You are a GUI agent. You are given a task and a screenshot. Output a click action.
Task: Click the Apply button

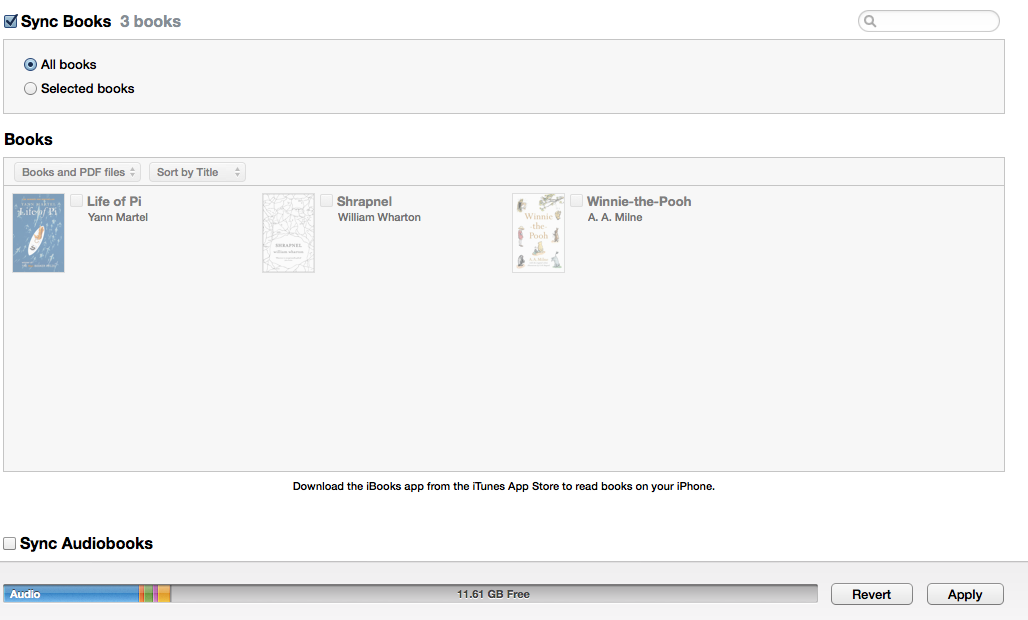(964, 593)
